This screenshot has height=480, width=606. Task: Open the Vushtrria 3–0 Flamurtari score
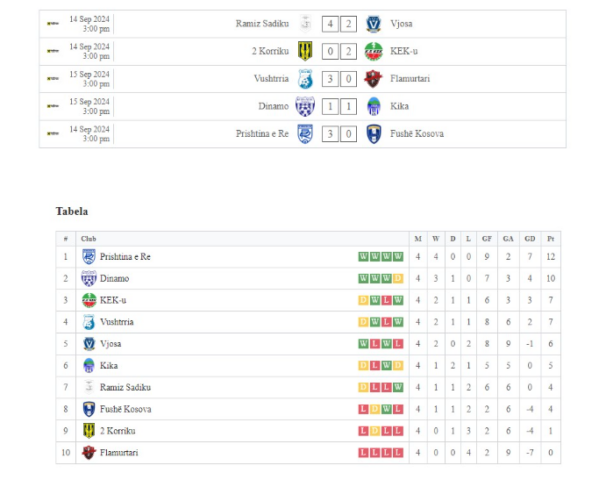click(x=339, y=79)
